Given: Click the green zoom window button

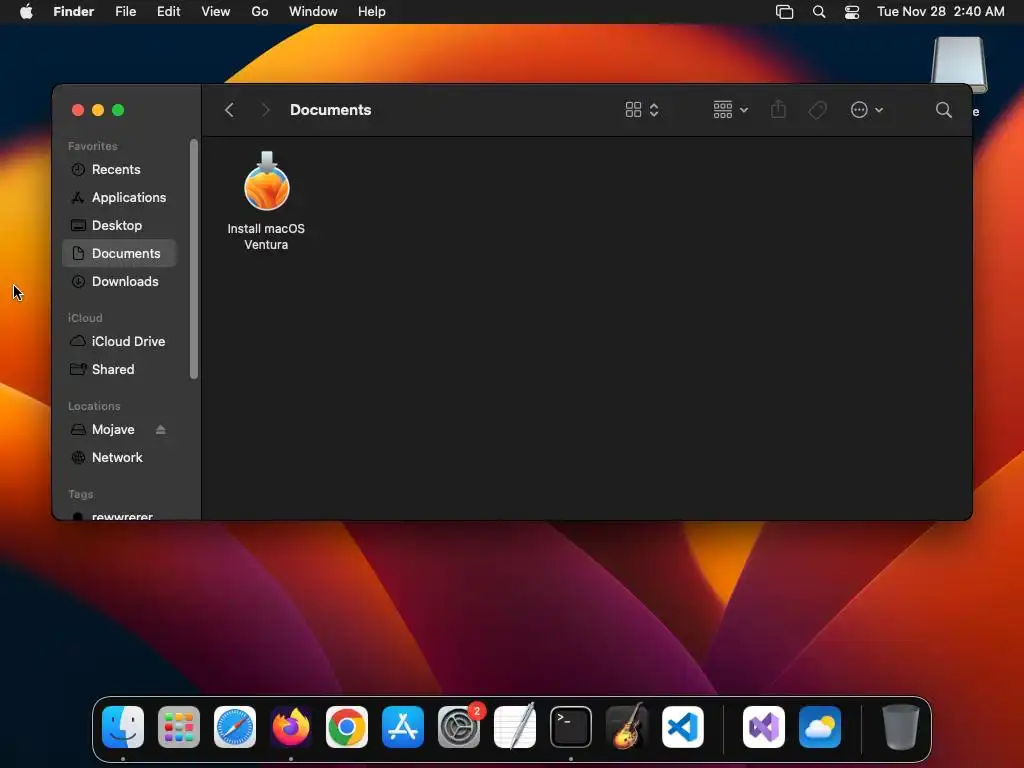Looking at the screenshot, I should pos(118,110).
